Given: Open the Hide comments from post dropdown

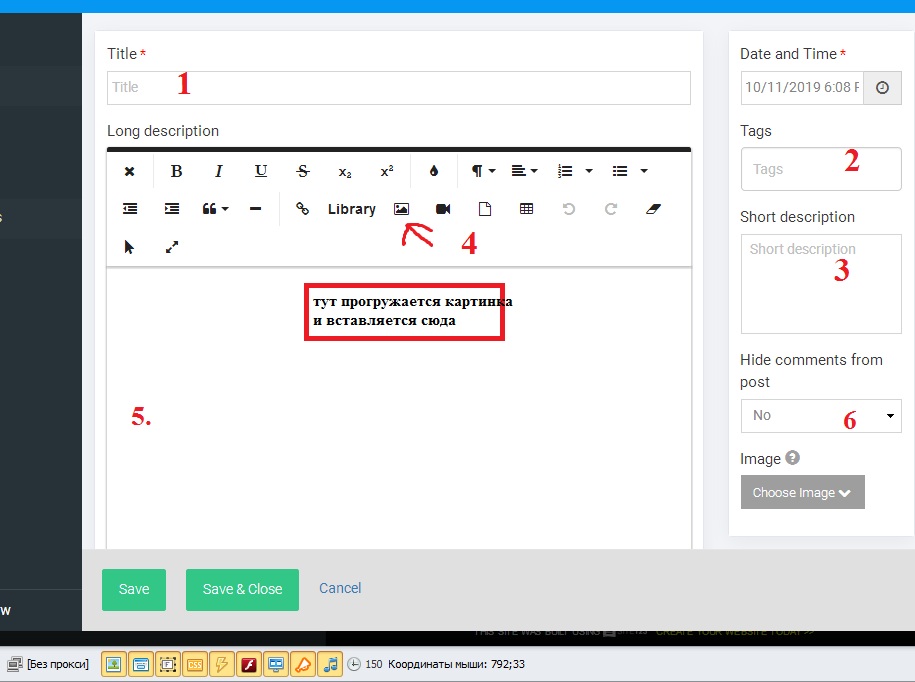Looking at the screenshot, I should (821, 415).
